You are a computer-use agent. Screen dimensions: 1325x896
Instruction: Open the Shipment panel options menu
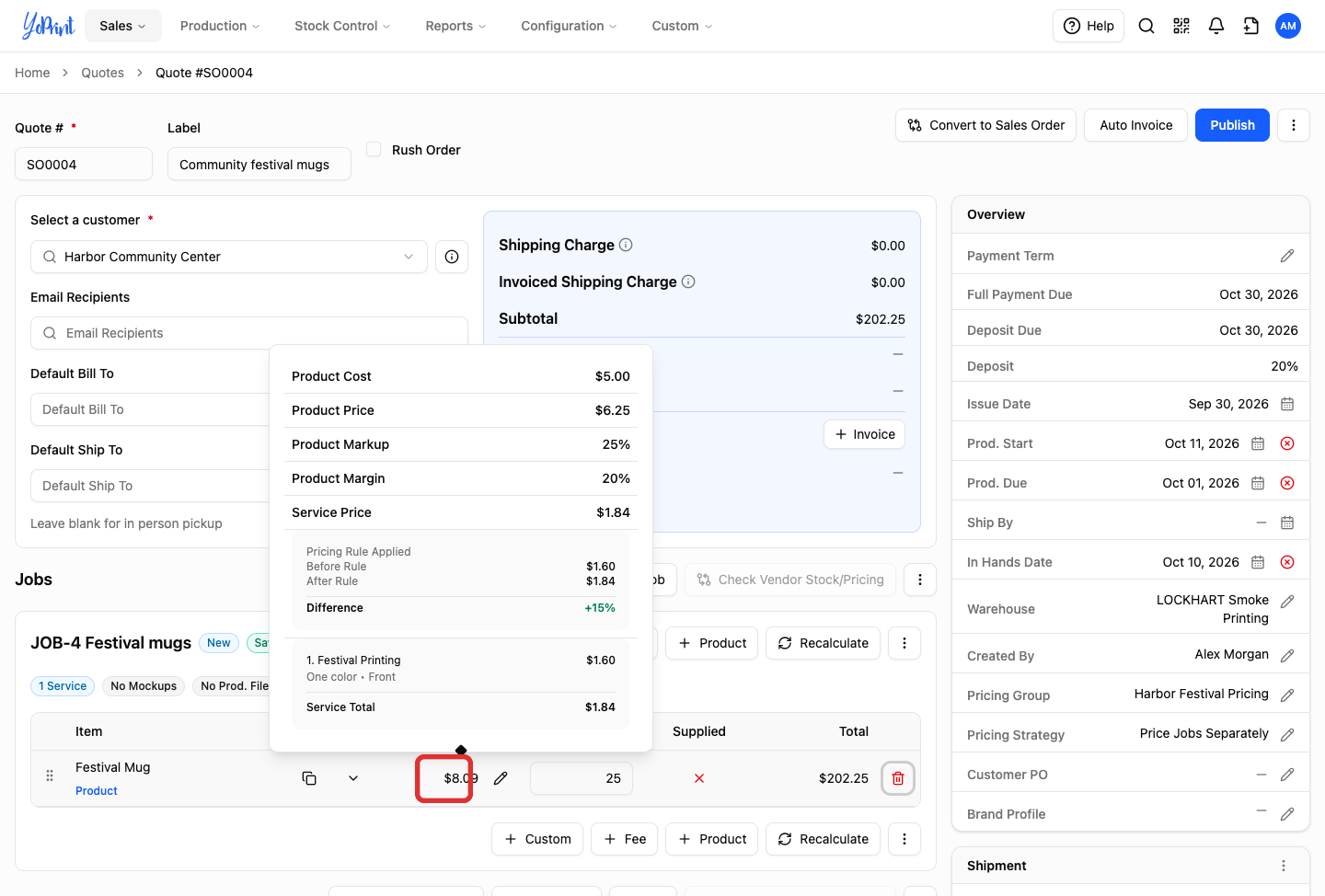click(1284, 866)
